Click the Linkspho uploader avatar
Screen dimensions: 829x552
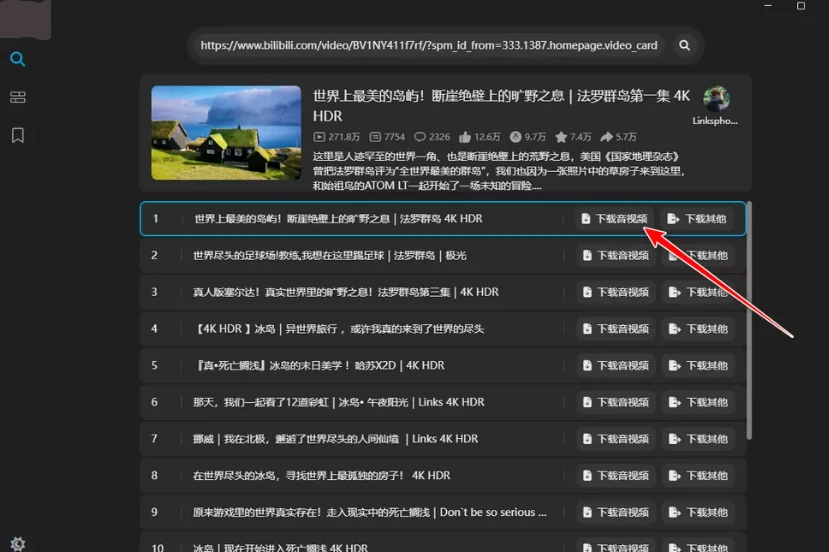click(716, 99)
